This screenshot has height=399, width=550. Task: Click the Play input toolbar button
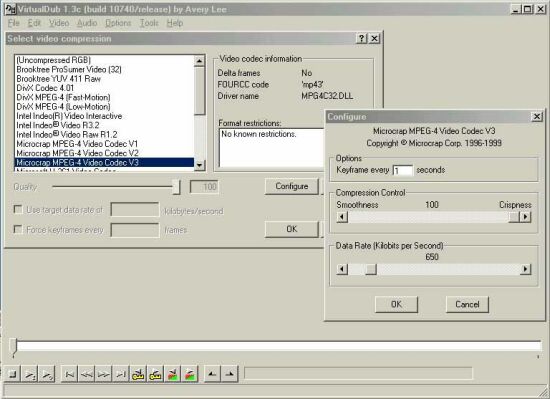(29, 374)
